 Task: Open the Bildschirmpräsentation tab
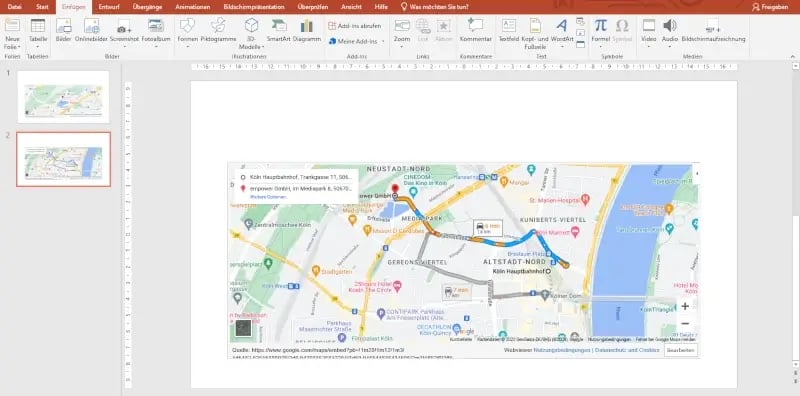[254, 7]
